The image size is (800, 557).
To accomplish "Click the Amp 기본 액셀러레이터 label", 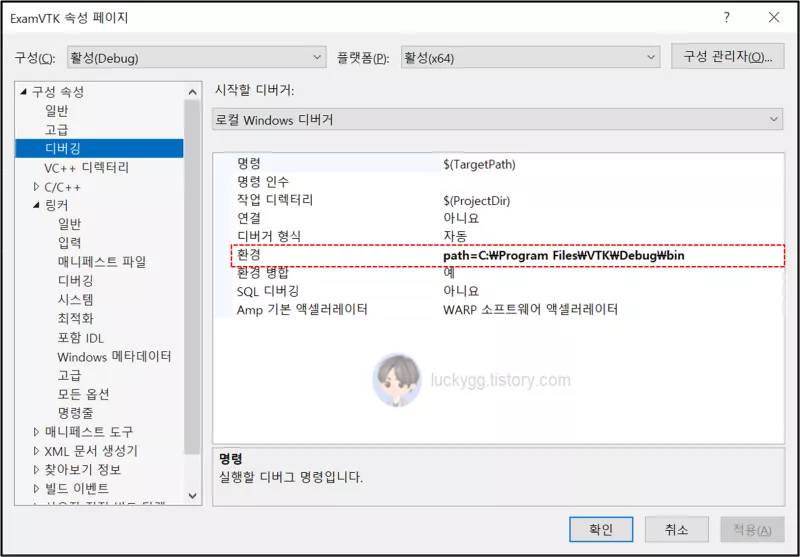I will pyautogui.click(x=302, y=309).
